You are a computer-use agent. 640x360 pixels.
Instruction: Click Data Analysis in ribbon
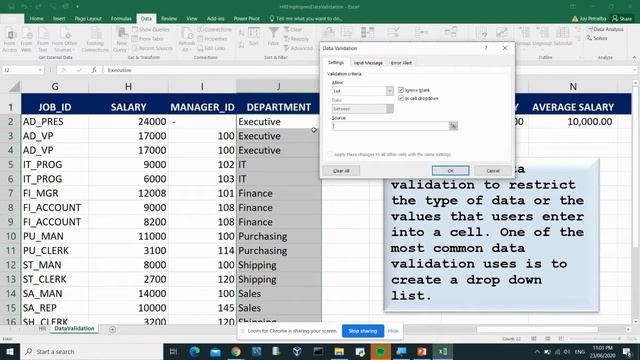(x=605, y=29)
